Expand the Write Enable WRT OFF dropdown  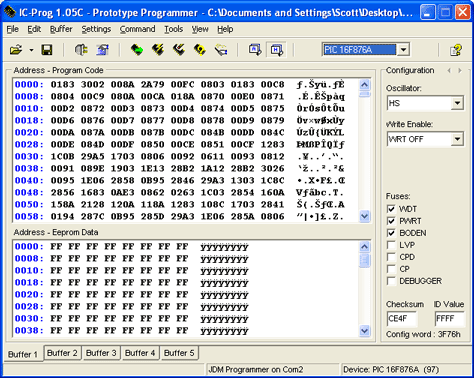(457, 139)
